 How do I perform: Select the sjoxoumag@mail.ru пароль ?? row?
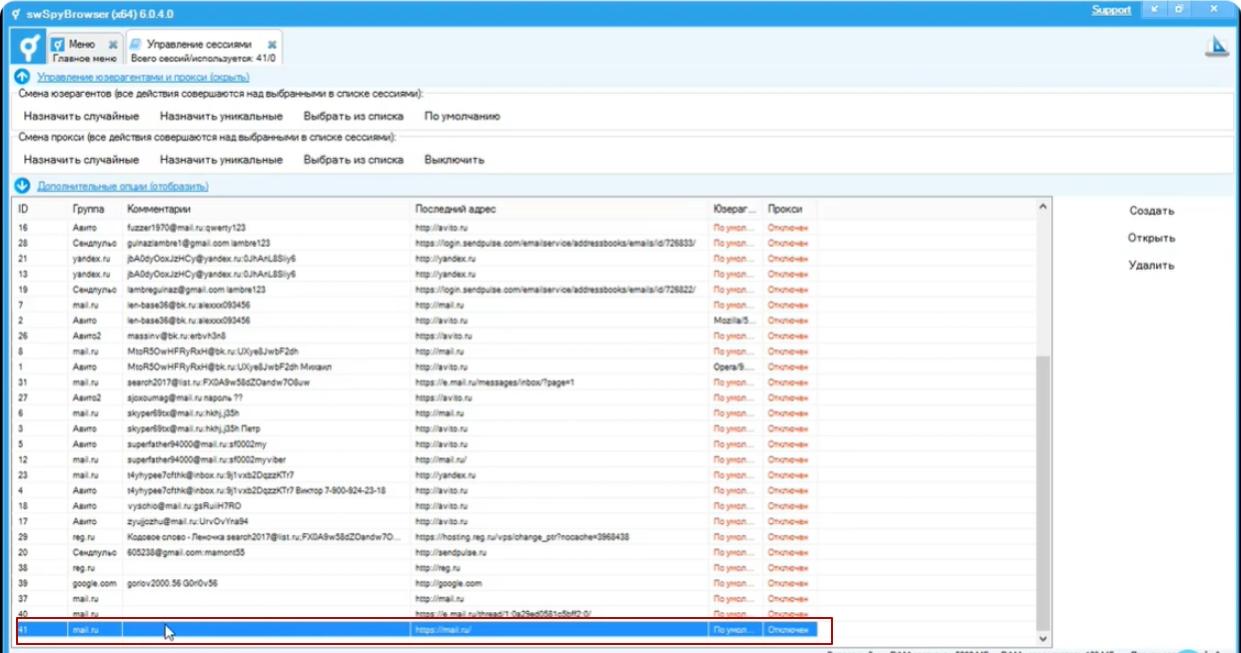[417, 397]
